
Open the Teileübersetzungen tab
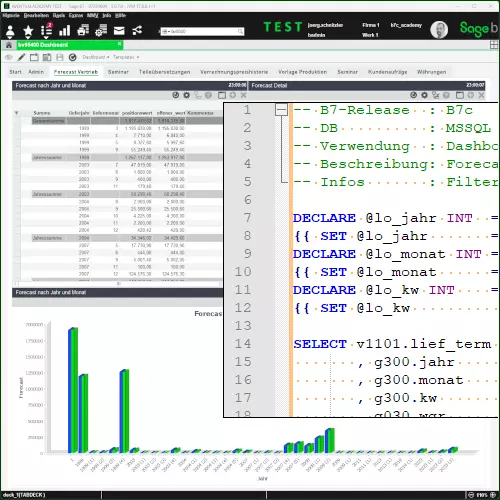(x=164, y=72)
